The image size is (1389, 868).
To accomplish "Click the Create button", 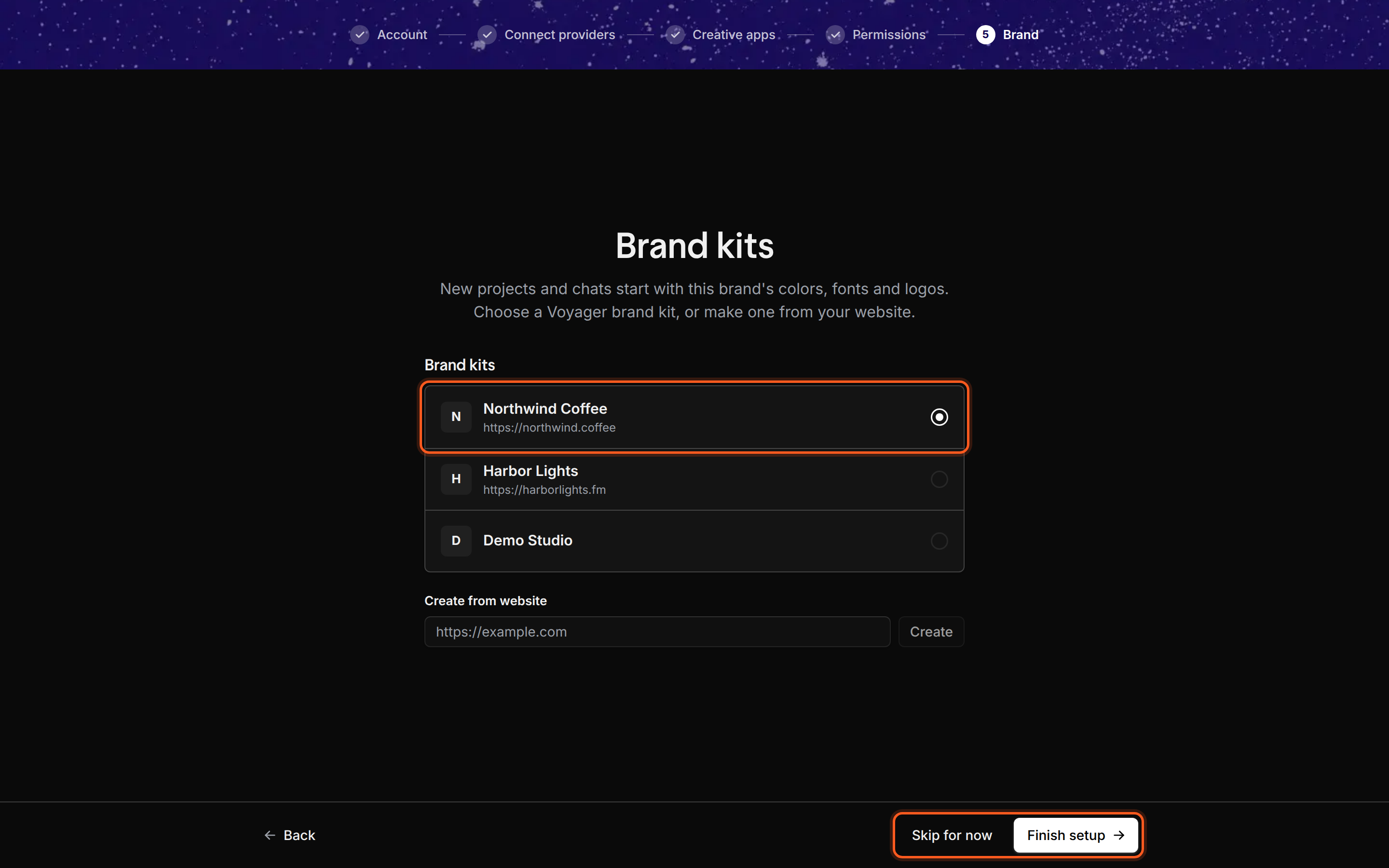I will [931, 632].
